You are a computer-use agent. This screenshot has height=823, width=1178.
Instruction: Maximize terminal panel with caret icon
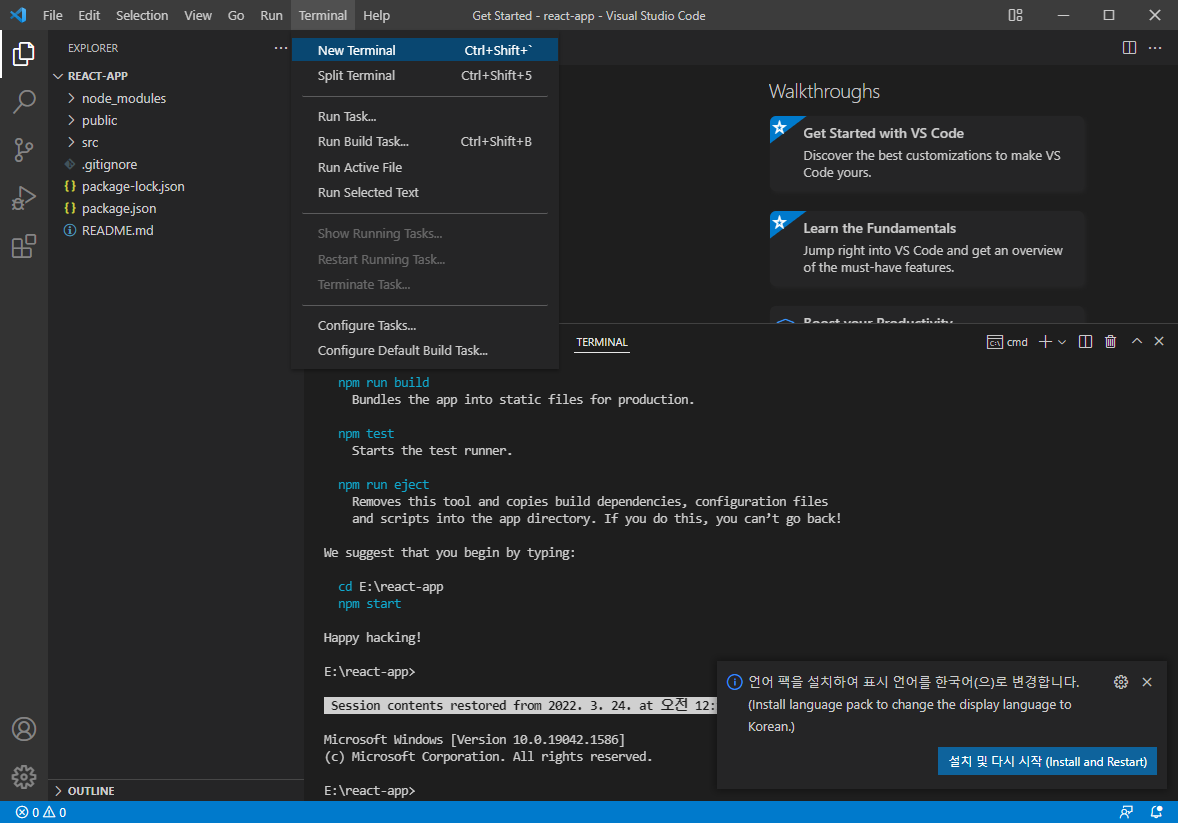[x=1137, y=342]
